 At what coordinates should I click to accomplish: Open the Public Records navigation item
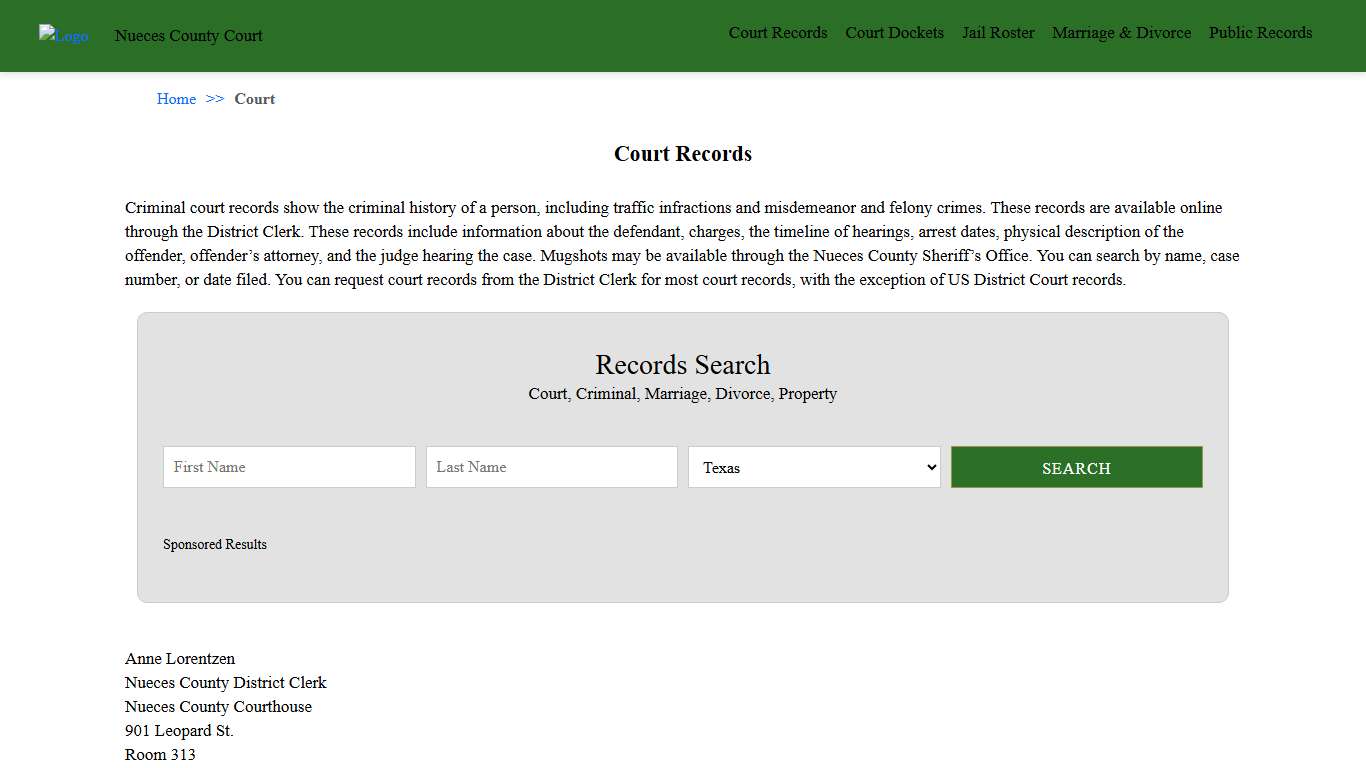tap(1260, 32)
